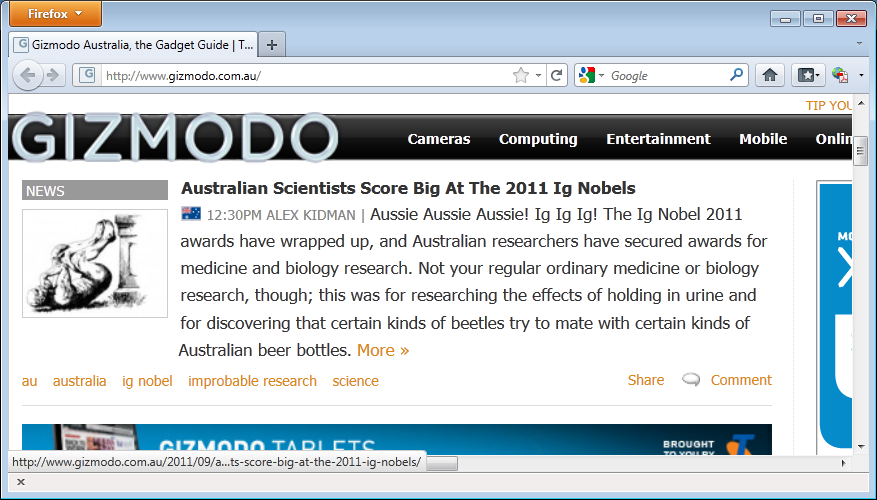Run the search with the magnifier icon

coord(737,74)
